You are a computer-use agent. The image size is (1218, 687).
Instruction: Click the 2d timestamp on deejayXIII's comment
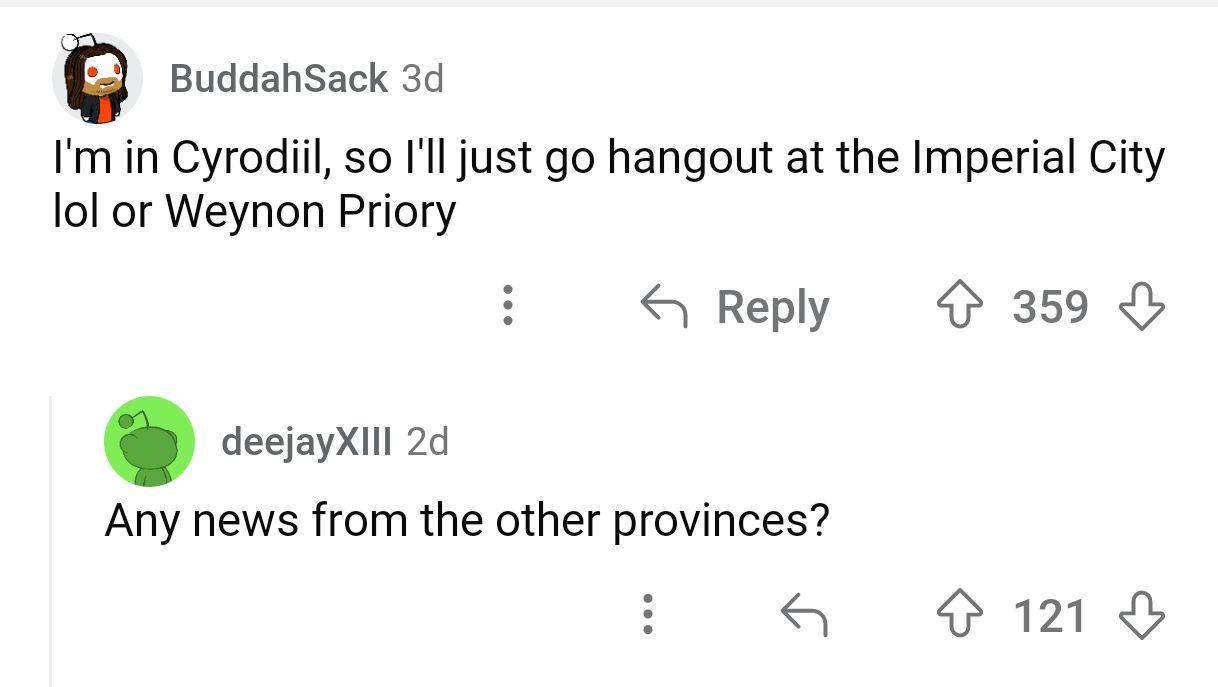[x=428, y=441]
